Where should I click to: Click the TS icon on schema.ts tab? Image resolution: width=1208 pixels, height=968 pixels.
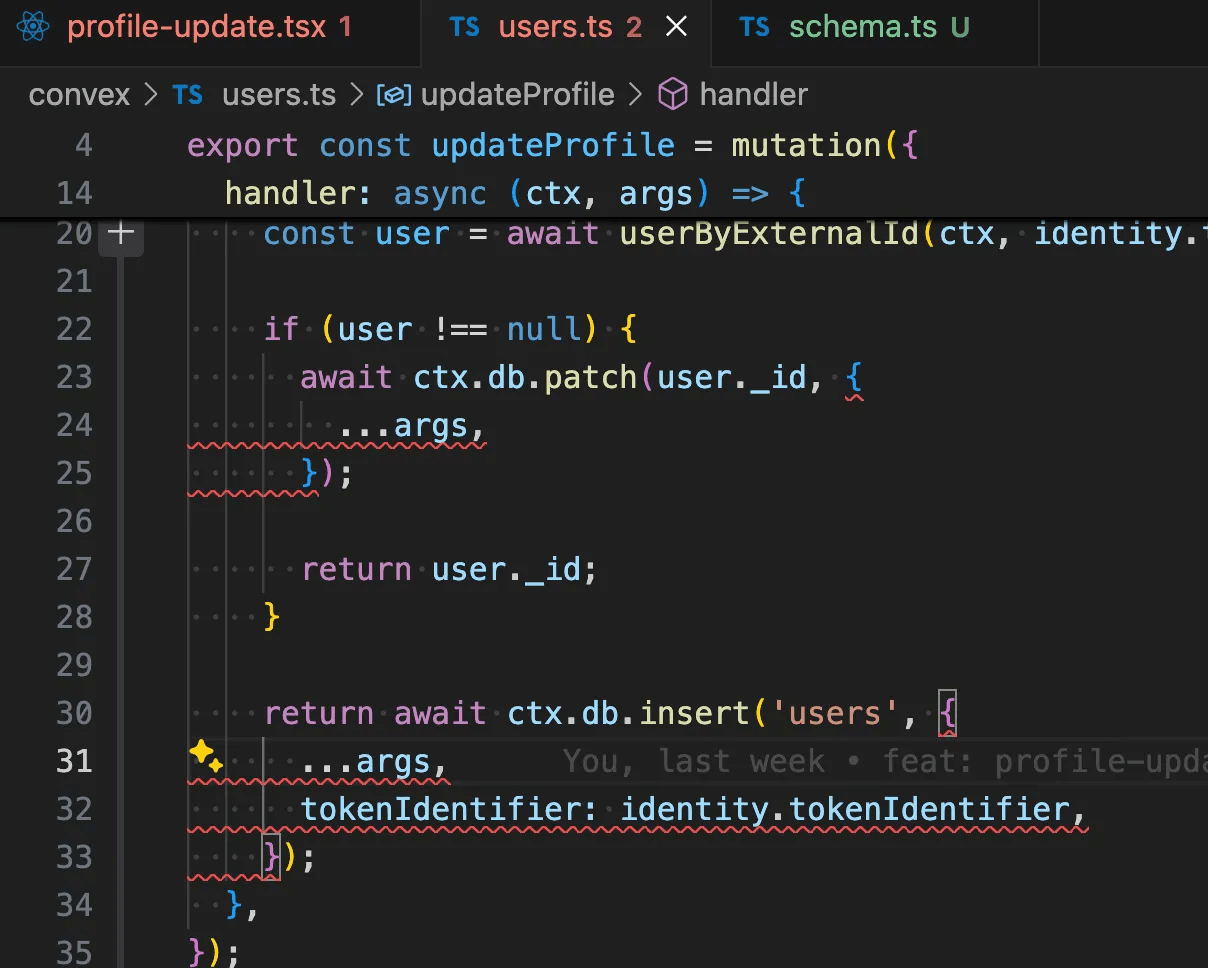[754, 27]
